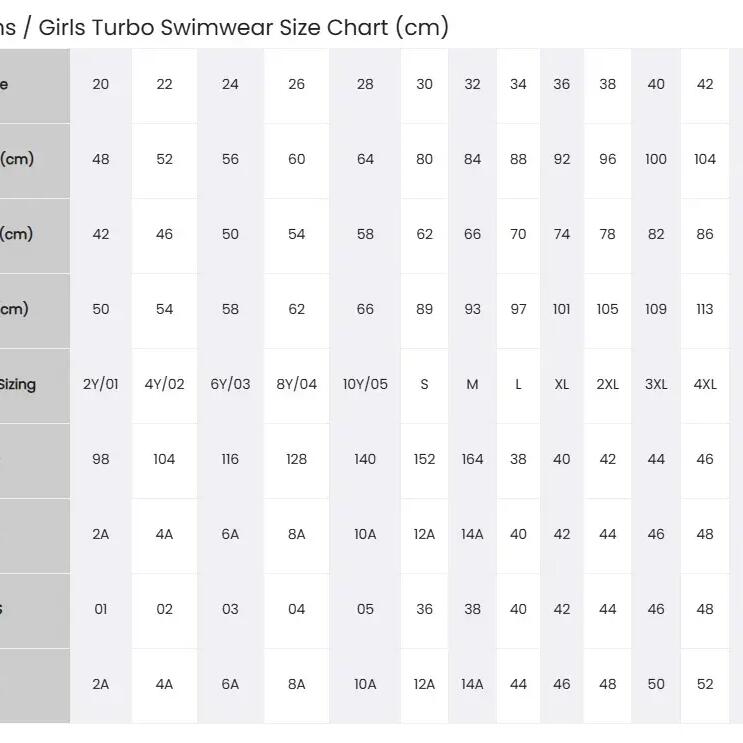Click the cell reading 100 in second row
The image size is (743, 743).
(x=656, y=161)
